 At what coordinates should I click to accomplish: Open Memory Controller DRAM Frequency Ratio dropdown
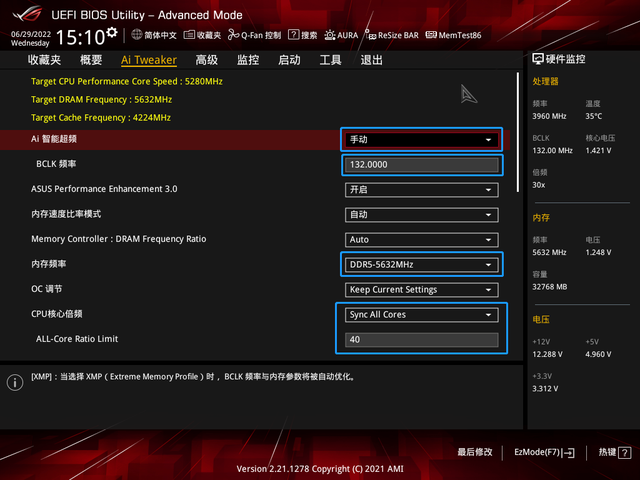tap(422, 240)
